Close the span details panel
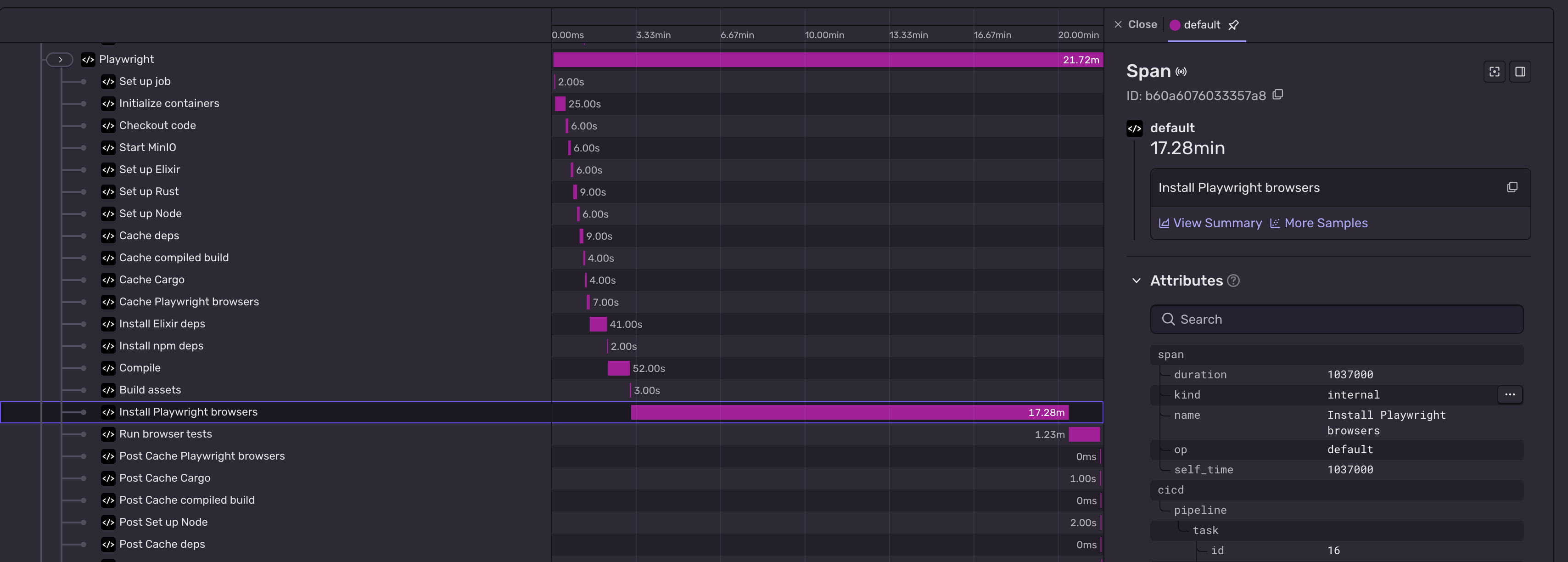Image resolution: width=1568 pixels, height=562 pixels. (x=1135, y=24)
